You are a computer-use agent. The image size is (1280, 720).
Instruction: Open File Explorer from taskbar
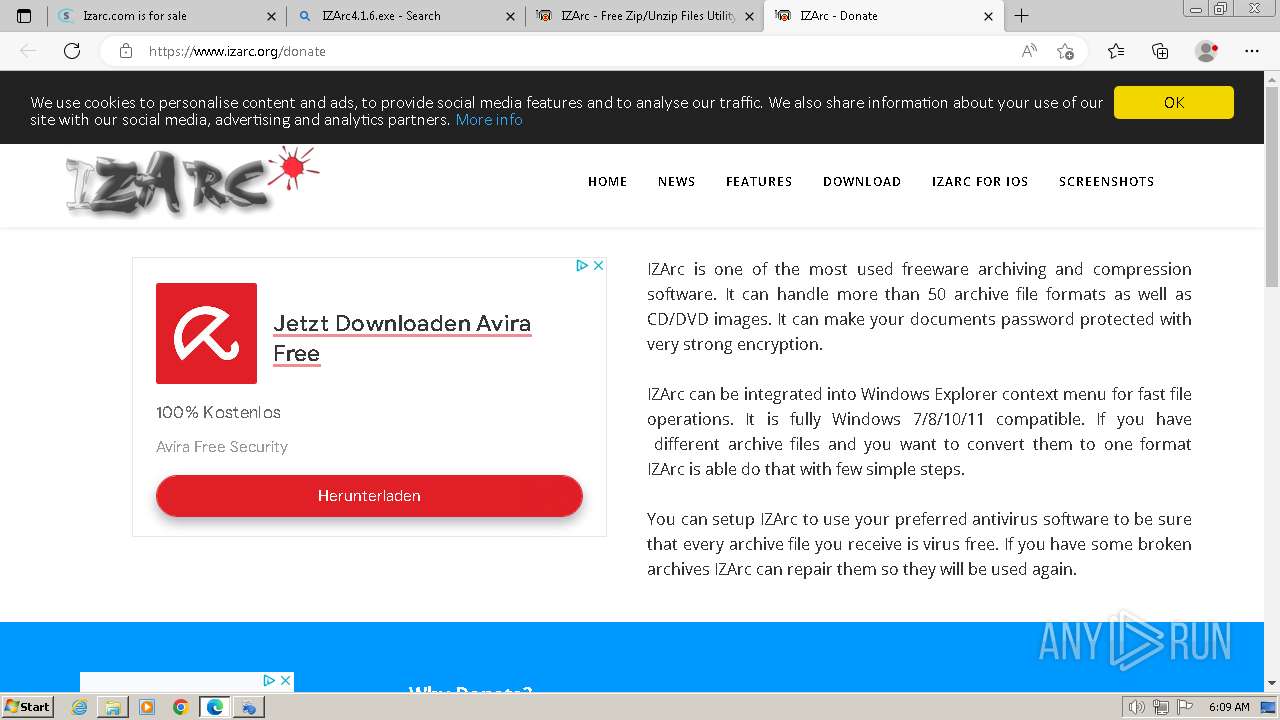[113, 707]
